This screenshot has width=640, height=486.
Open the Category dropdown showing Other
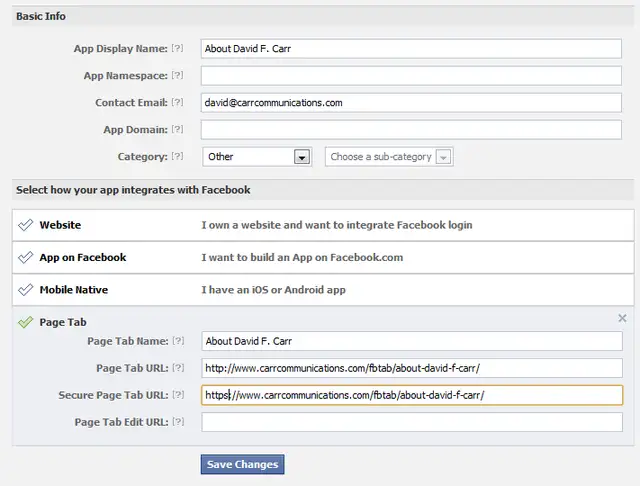coord(257,157)
